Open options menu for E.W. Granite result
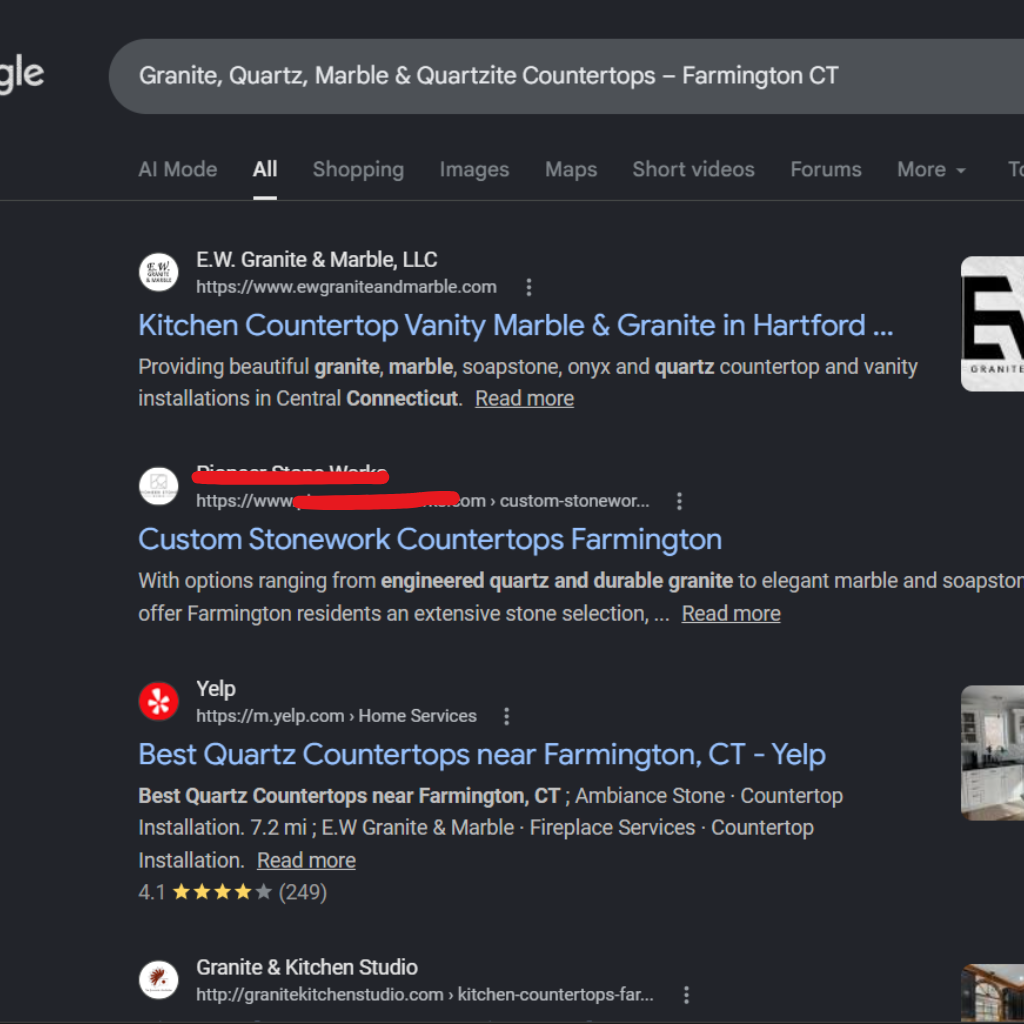Viewport: 1024px width, 1024px height. 528,287
